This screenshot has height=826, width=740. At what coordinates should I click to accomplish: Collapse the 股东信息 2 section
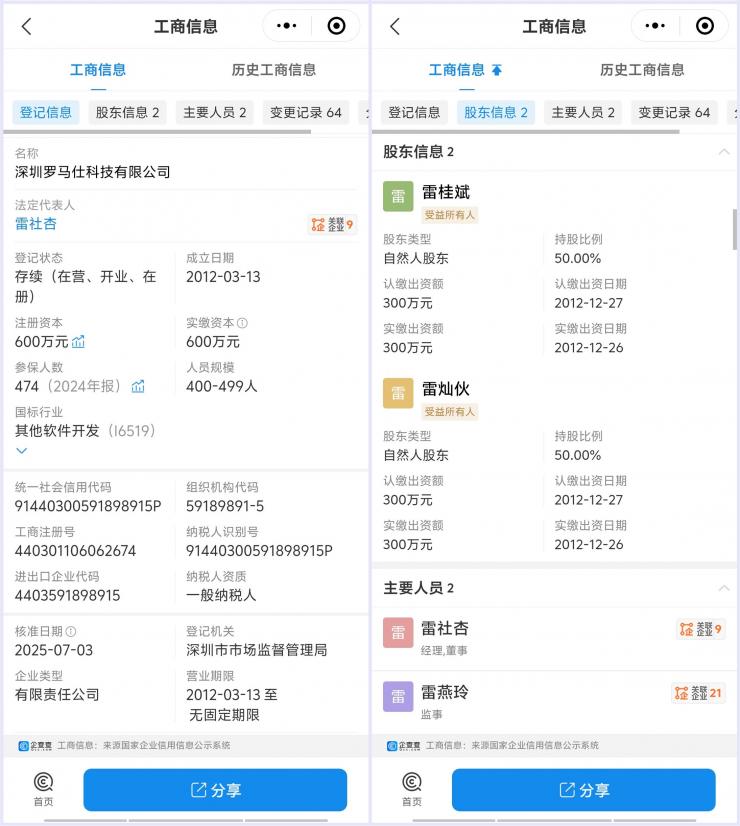pyautogui.click(x=724, y=152)
